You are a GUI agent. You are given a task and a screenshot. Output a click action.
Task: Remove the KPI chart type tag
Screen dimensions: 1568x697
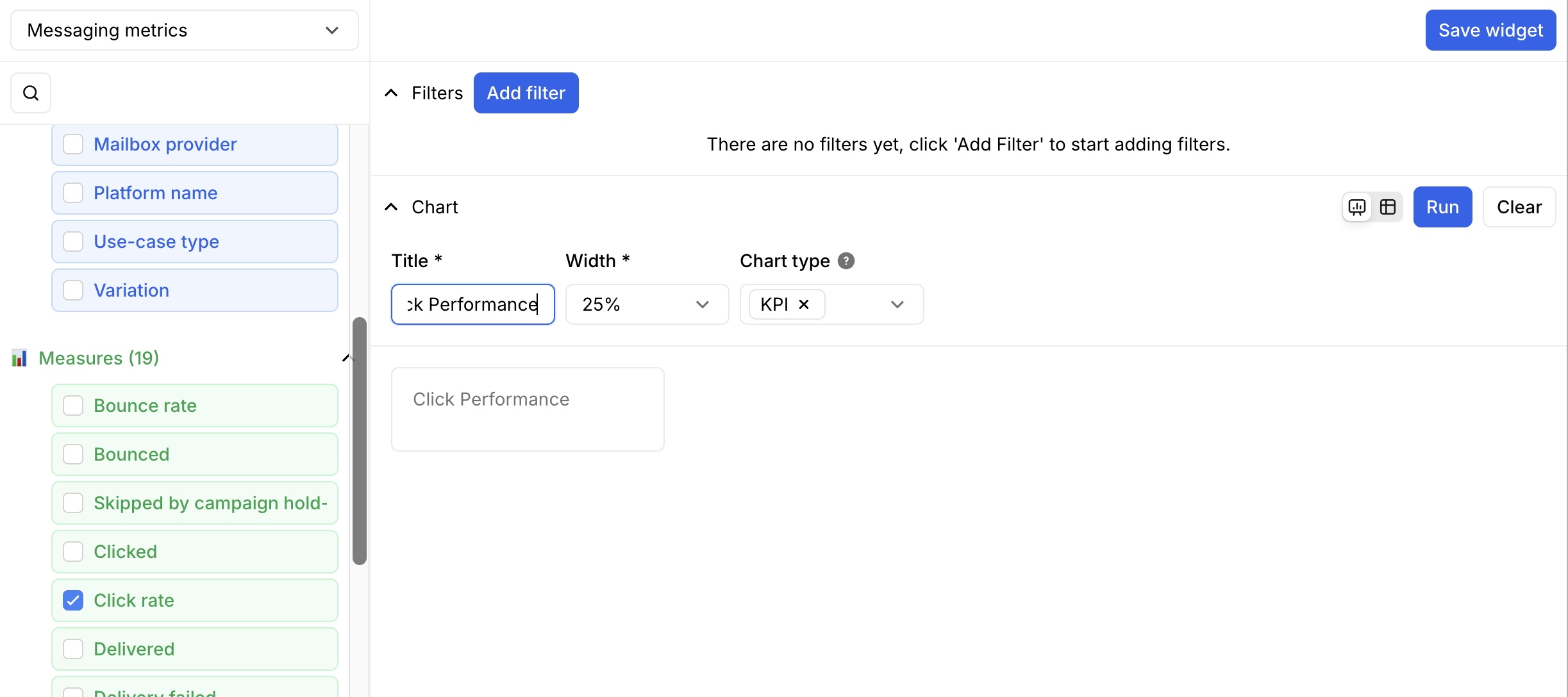tap(804, 304)
